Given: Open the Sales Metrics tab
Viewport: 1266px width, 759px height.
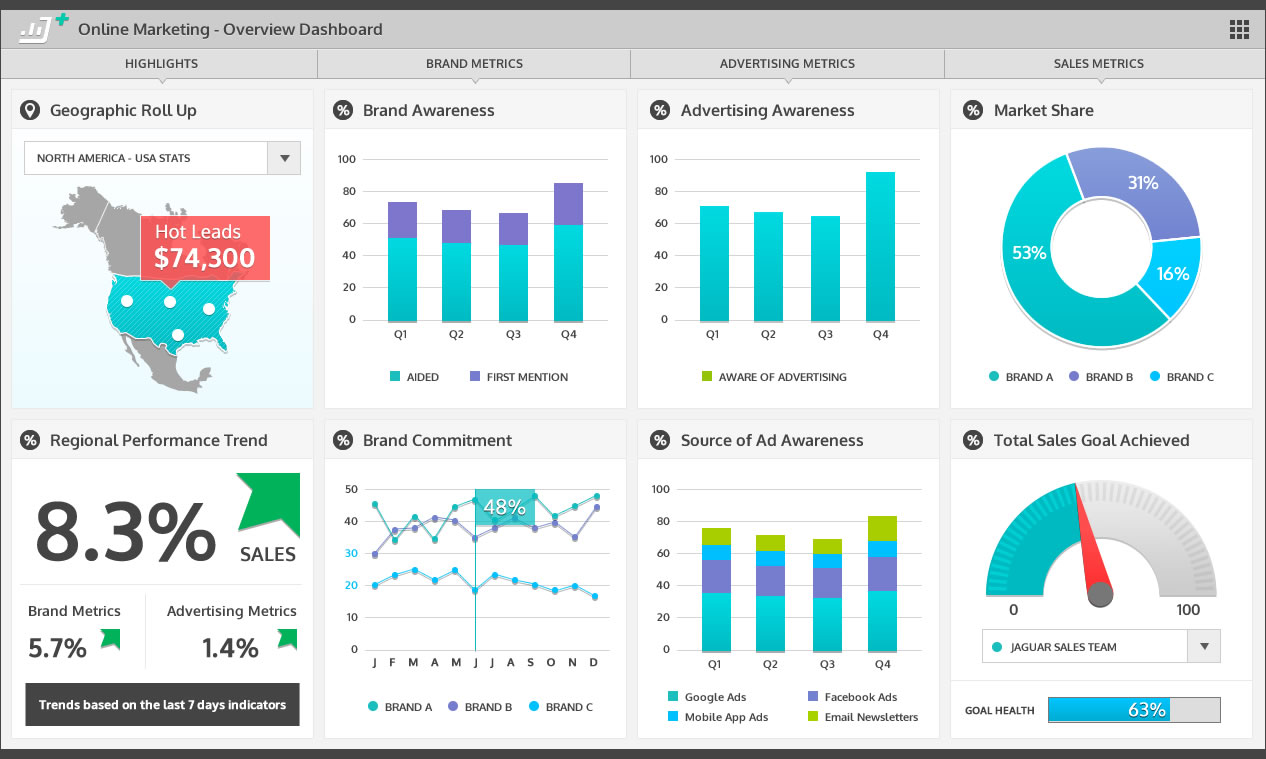Looking at the screenshot, I should pyautogui.click(x=1098, y=64).
